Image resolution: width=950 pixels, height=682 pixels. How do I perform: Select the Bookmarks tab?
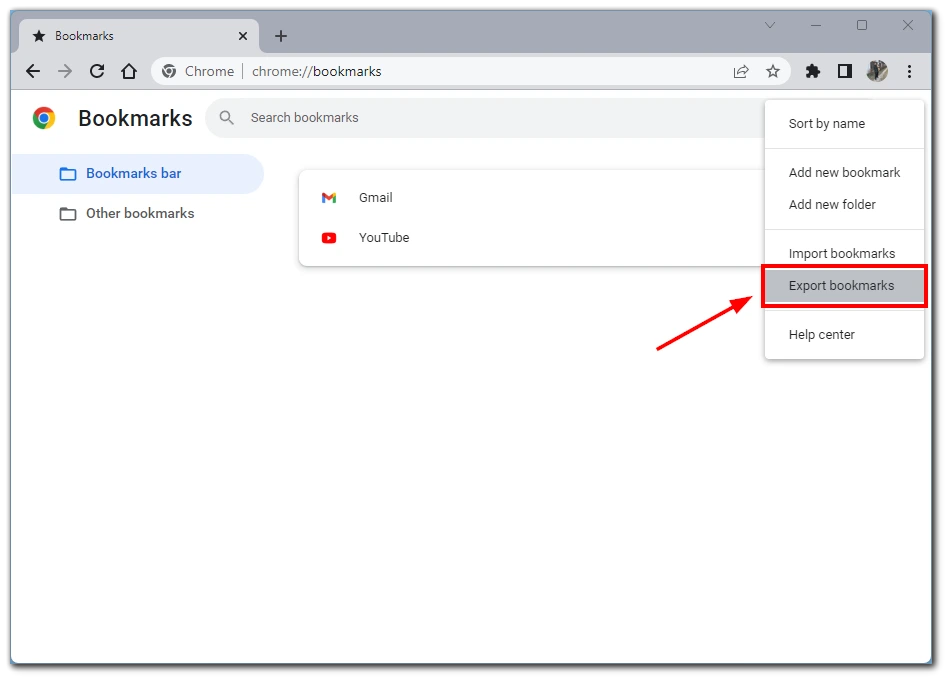(139, 36)
